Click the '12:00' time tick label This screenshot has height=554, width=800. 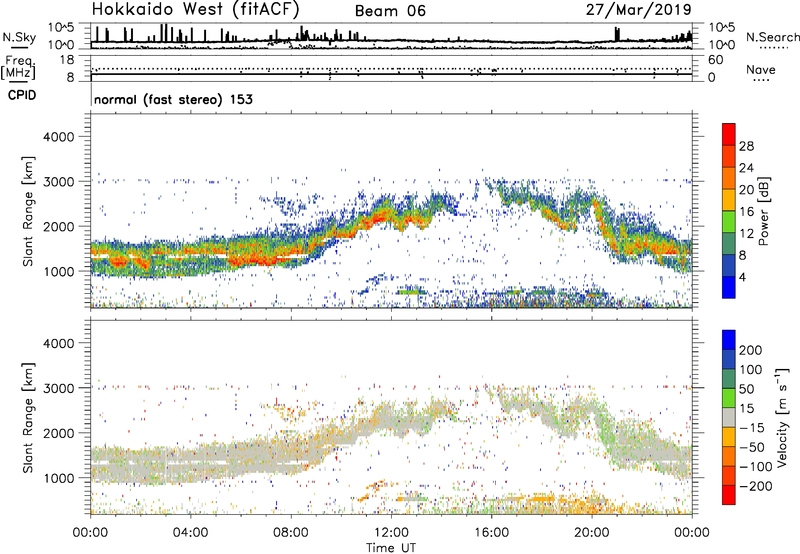pos(391,533)
